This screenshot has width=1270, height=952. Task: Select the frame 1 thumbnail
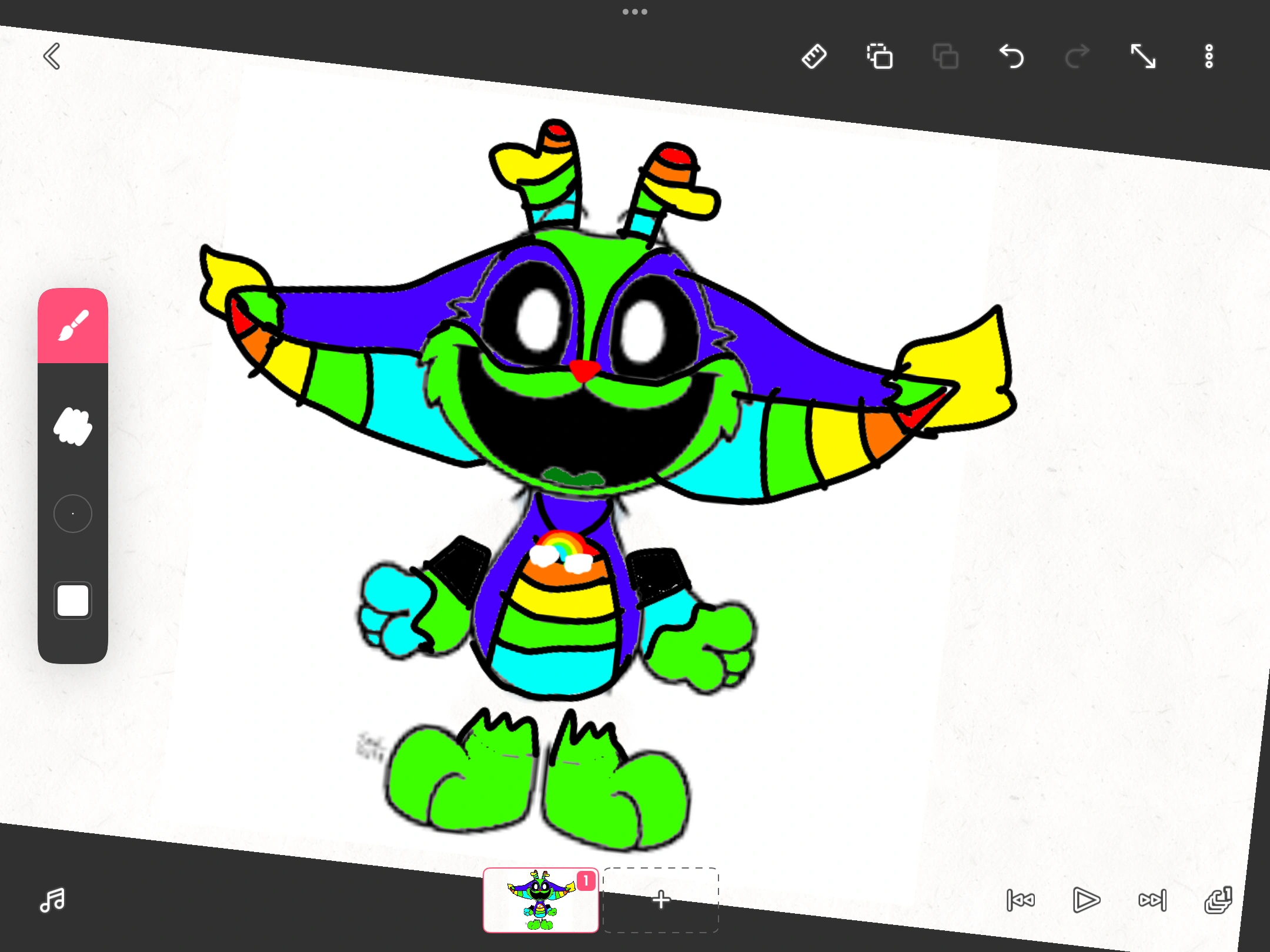pyautogui.click(x=541, y=900)
